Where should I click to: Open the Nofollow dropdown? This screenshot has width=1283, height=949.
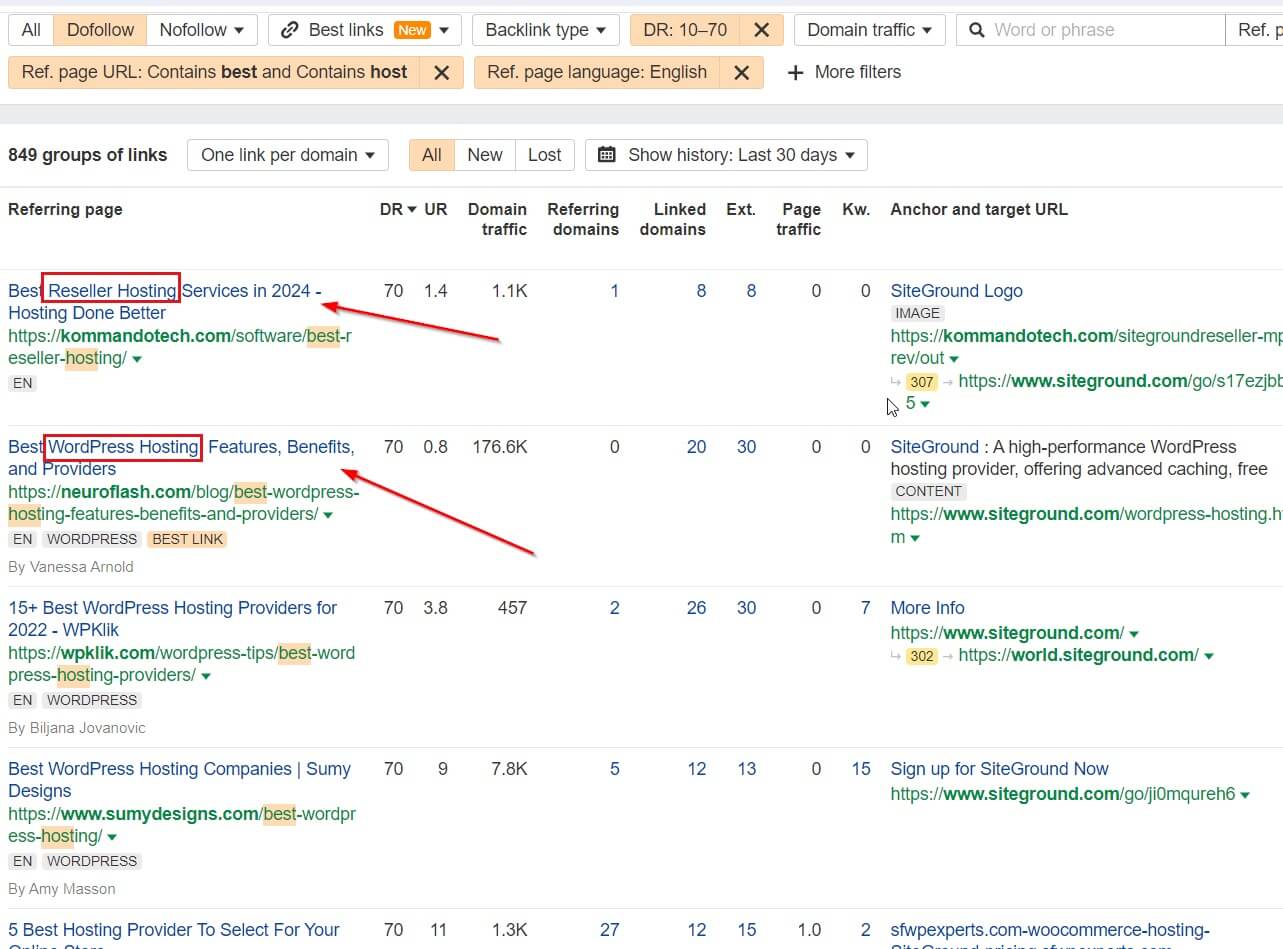click(x=202, y=30)
